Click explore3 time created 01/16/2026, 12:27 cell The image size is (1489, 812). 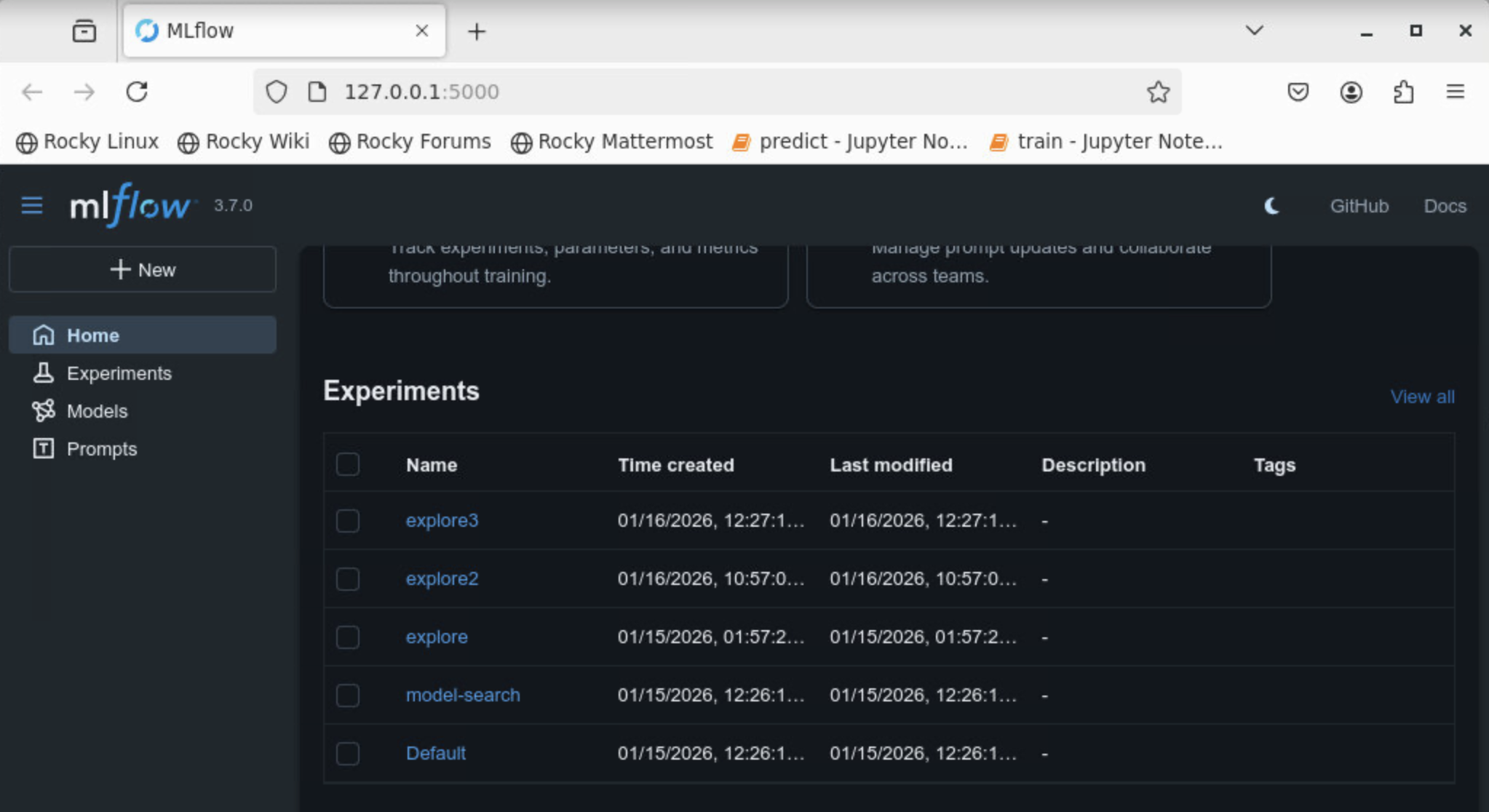[711, 520]
